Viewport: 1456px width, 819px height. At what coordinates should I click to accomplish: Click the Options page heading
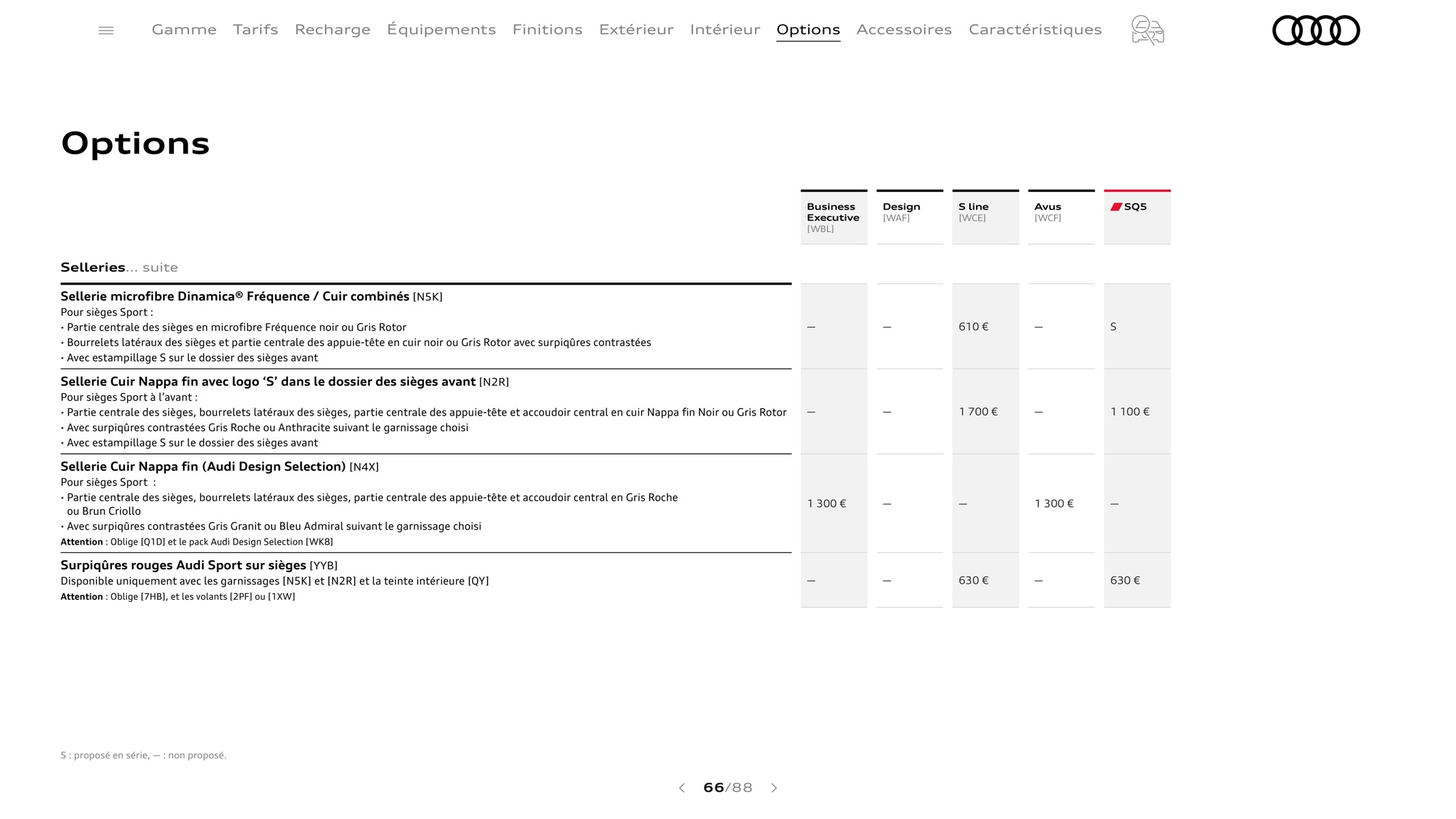[135, 143]
